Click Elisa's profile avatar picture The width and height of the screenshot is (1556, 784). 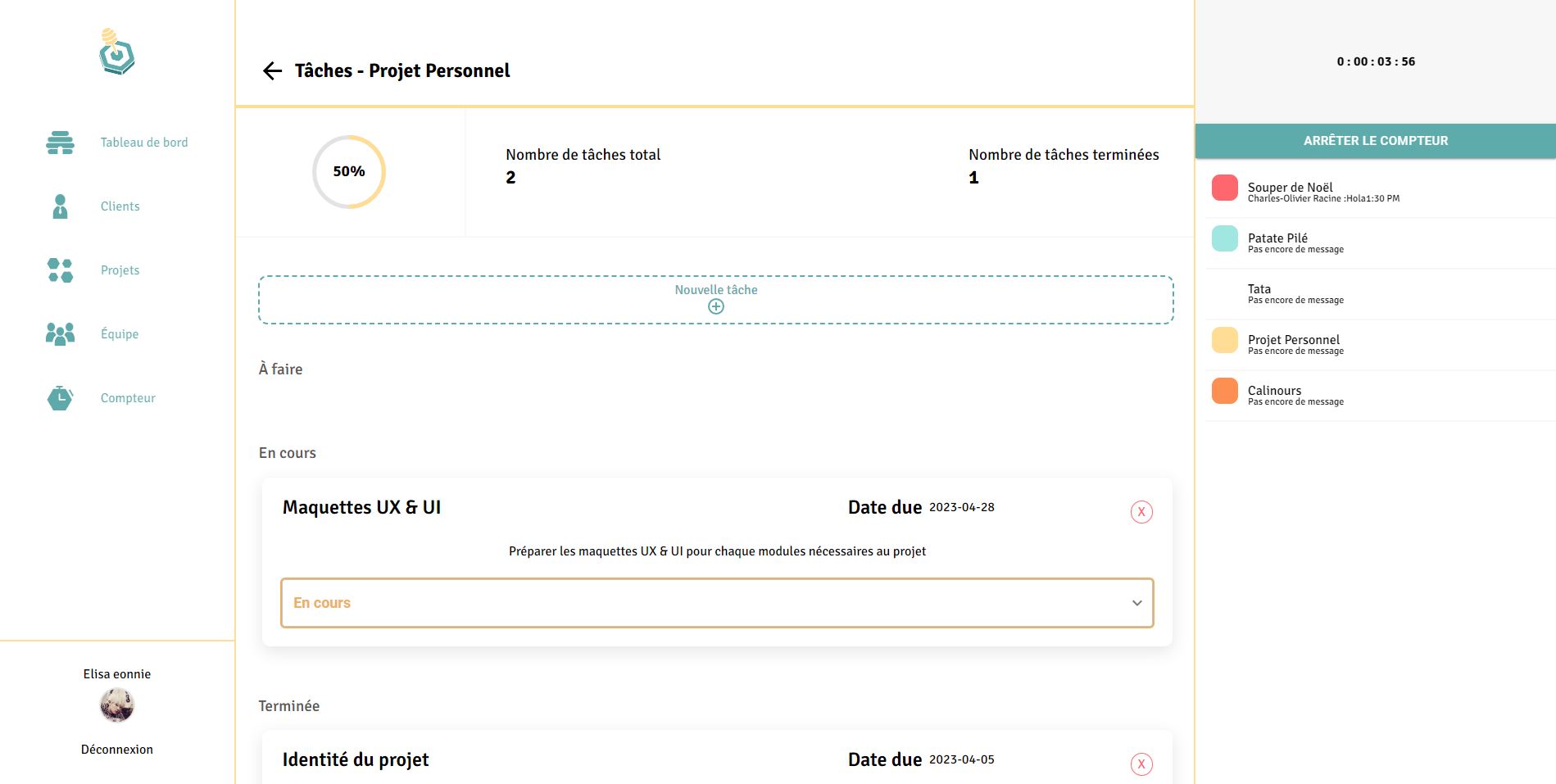coord(117,705)
